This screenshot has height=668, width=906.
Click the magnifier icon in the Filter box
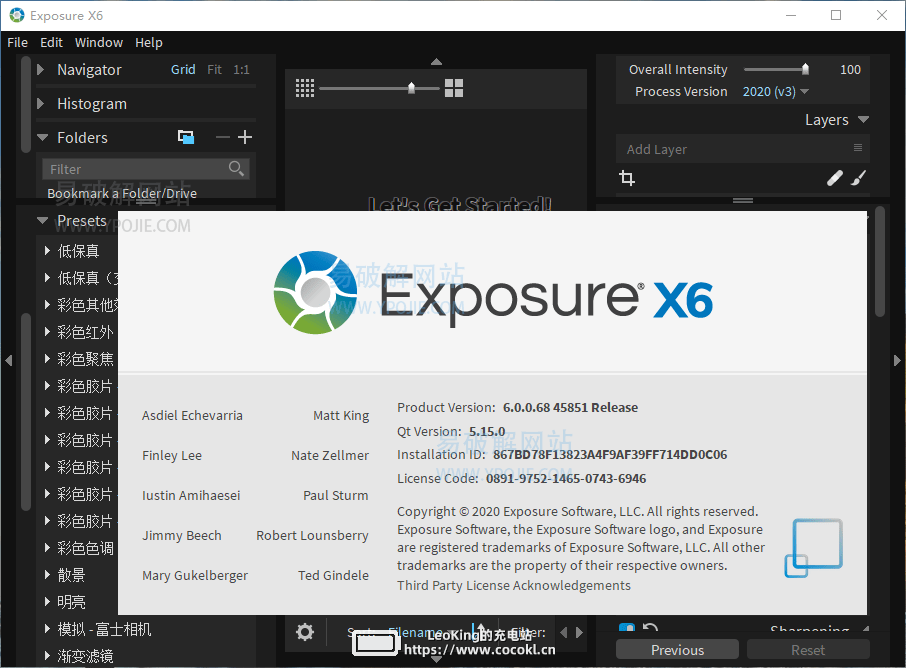tap(236, 168)
